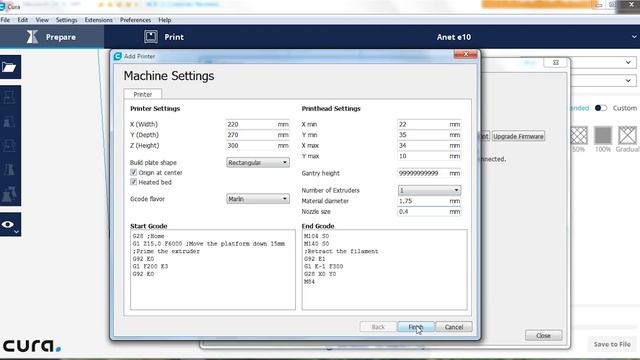Open the Help menu
Viewport: 640px width, 360px height.
tap(164, 20)
